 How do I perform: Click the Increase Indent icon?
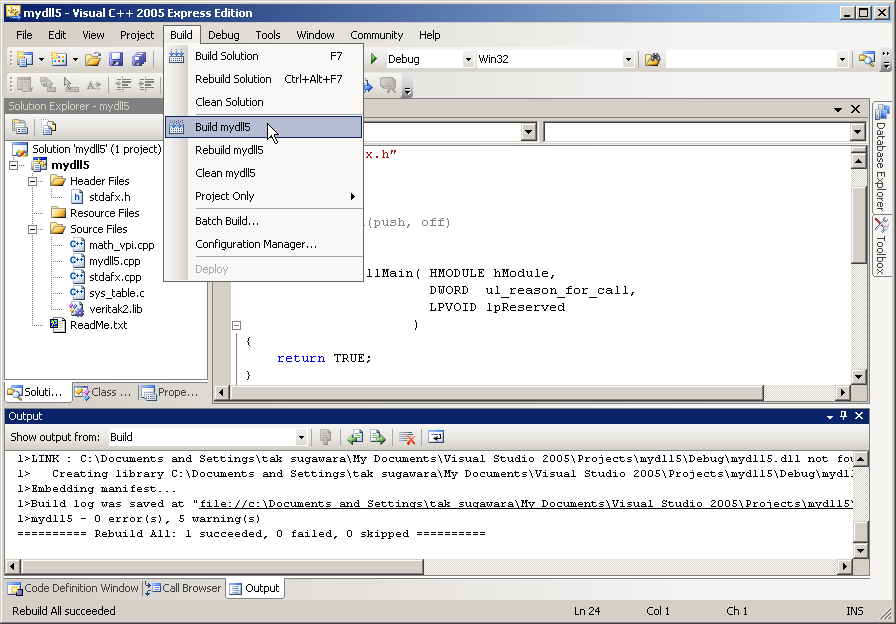point(146,85)
